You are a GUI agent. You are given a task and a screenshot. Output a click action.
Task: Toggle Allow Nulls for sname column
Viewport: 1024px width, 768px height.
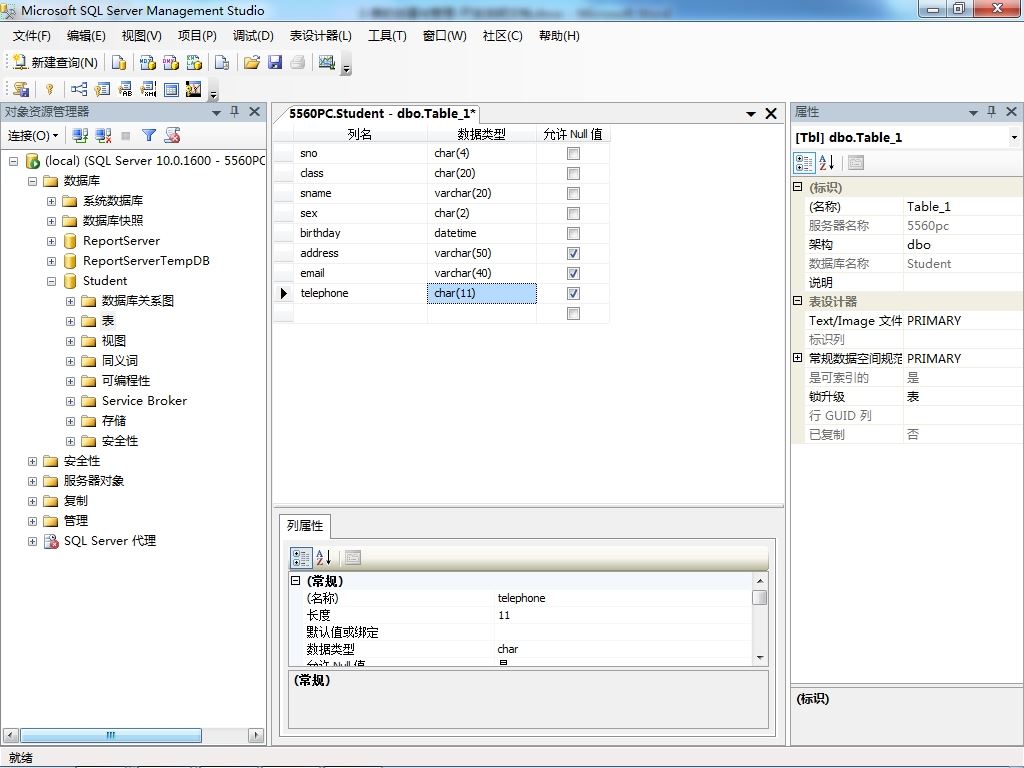pos(573,193)
